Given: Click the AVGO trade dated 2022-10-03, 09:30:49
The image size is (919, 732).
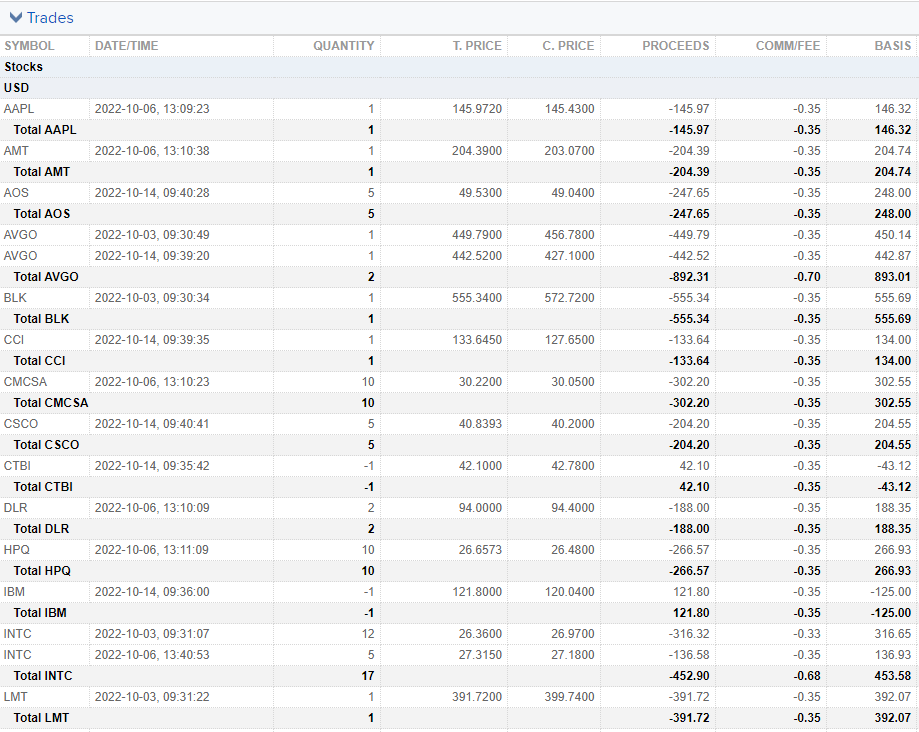Looking at the screenshot, I should (152, 235).
